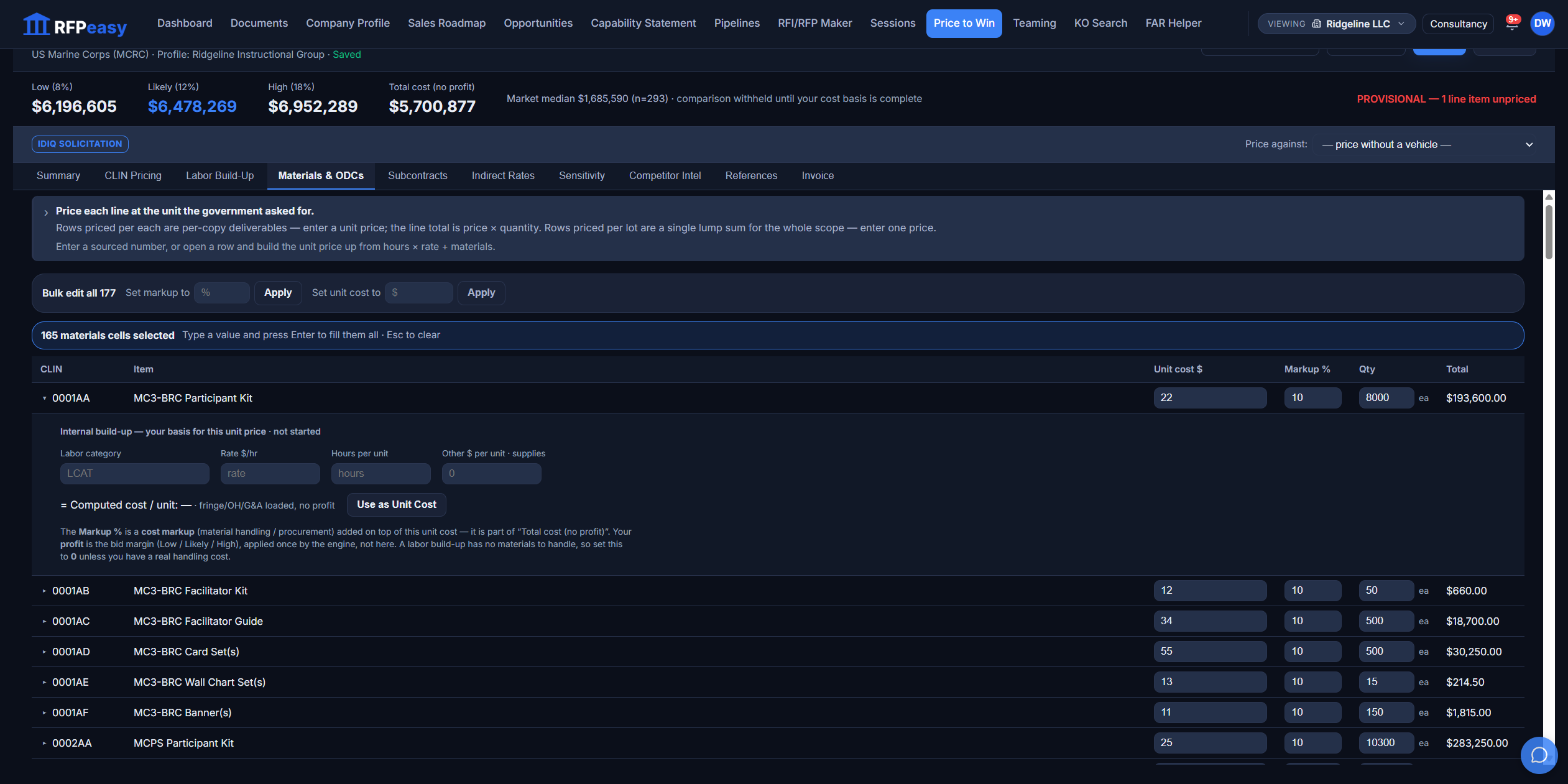
Task: Edit the quantity for MCPS Participant Kit
Action: (x=1386, y=743)
